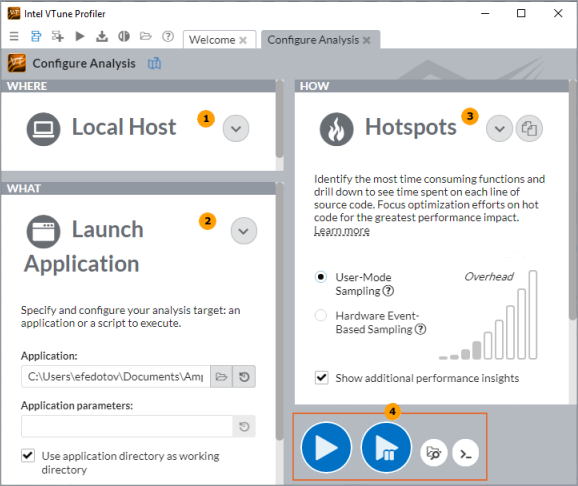Screen dimensions: 578x486
Task: Maximize the VTune Profiler window
Action: pos(521,13)
